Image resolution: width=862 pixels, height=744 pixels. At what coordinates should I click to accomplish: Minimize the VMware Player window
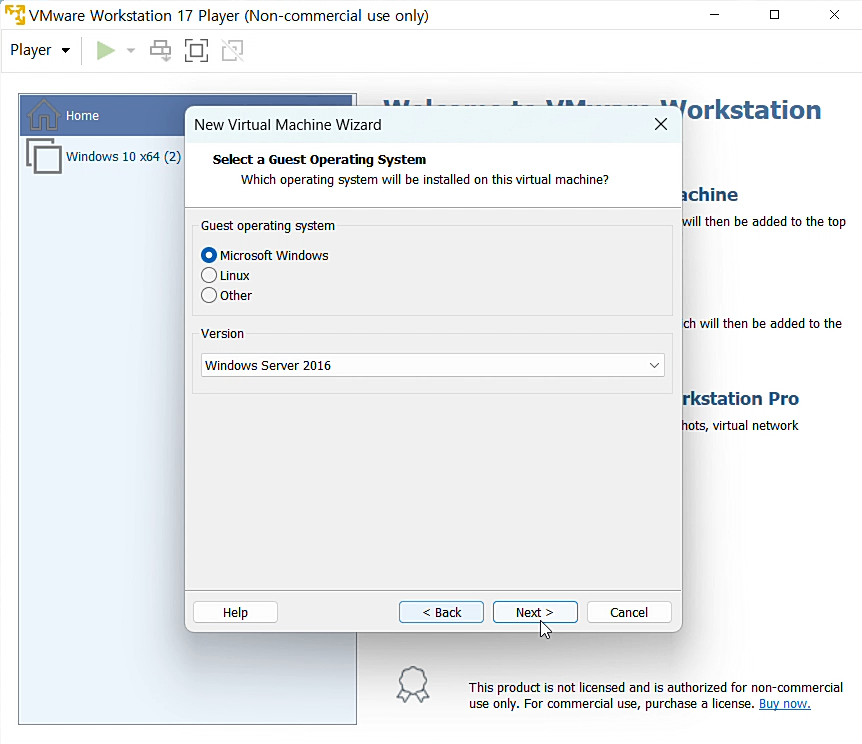tap(714, 15)
